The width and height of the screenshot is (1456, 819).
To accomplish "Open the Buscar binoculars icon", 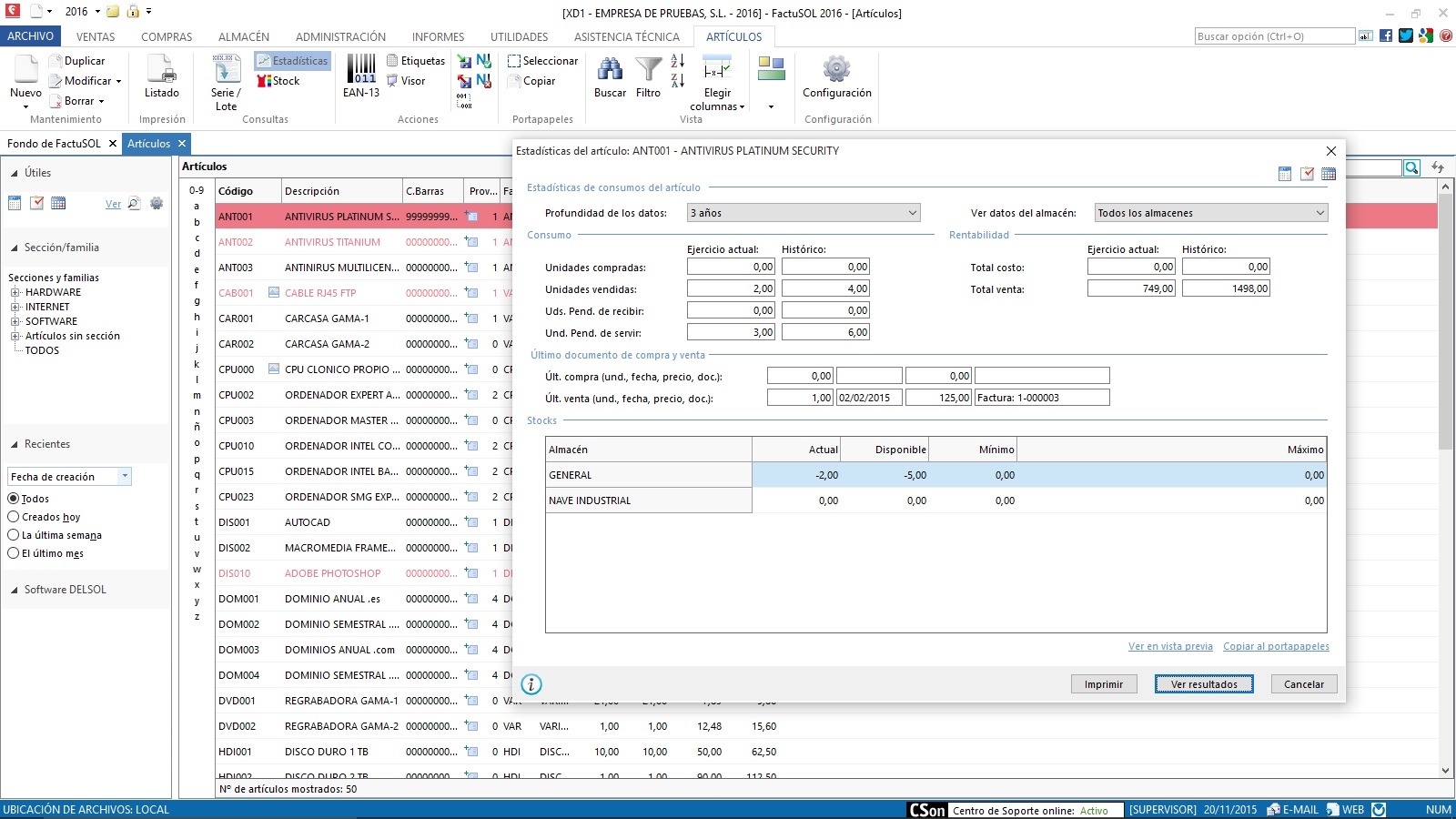I will point(610,70).
